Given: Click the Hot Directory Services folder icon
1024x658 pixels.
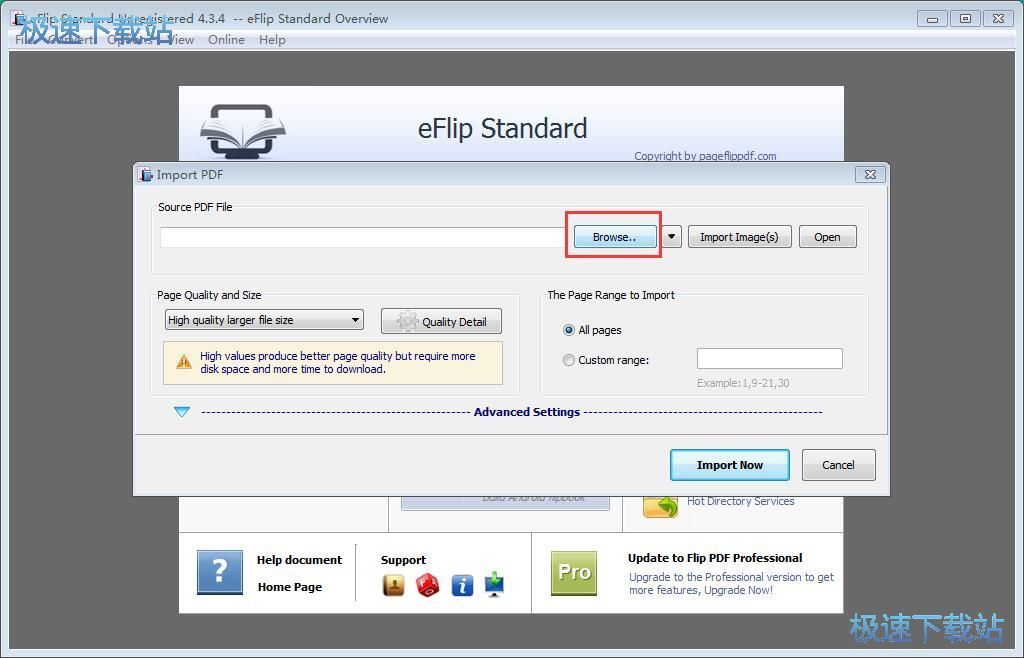Looking at the screenshot, I should [x=660, y=507].
